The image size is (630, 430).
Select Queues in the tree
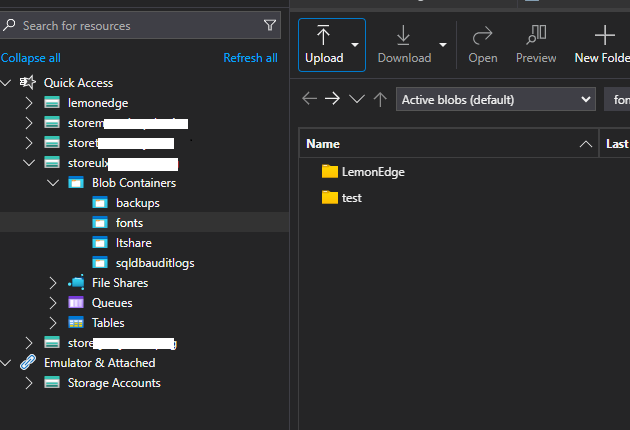point(112,303)
